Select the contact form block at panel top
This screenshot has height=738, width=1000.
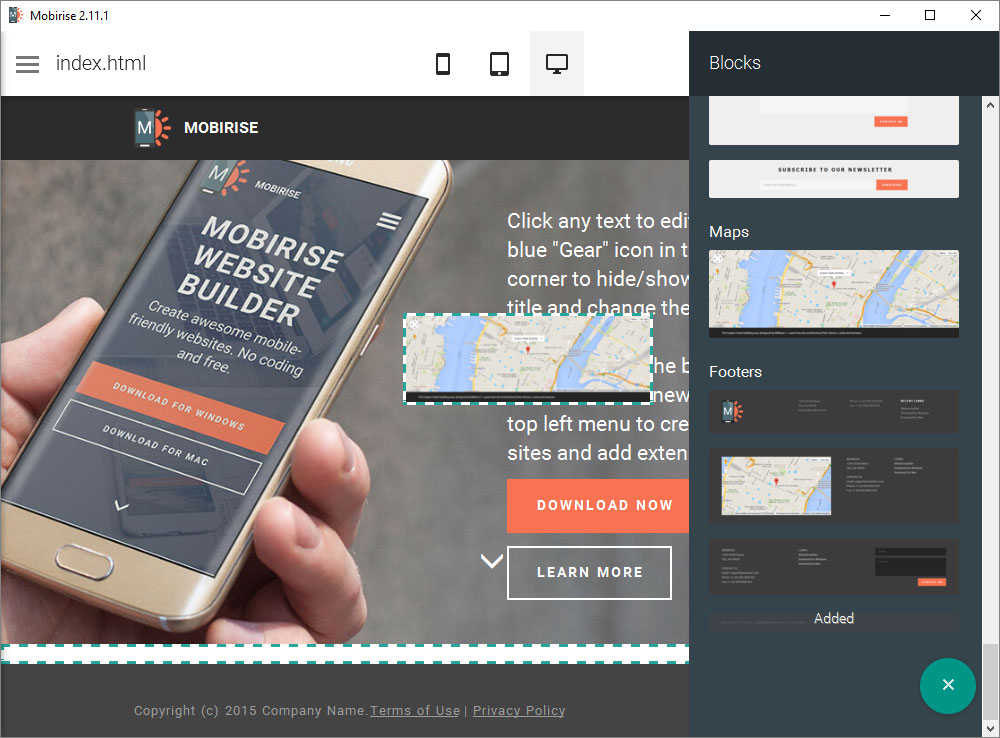pos(834,121)
